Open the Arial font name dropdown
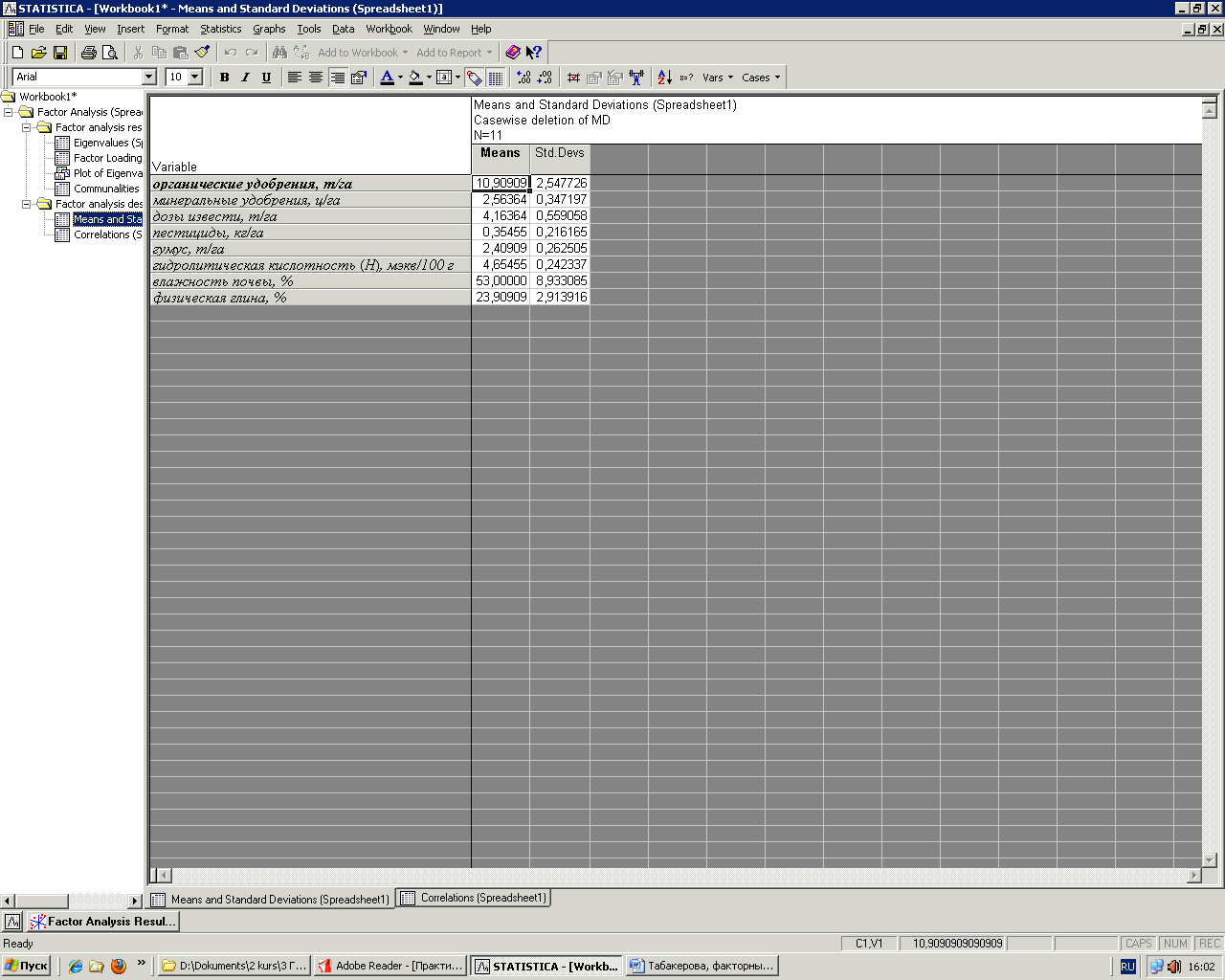This screenshot has width=1225, height=980. pos(148,77)
